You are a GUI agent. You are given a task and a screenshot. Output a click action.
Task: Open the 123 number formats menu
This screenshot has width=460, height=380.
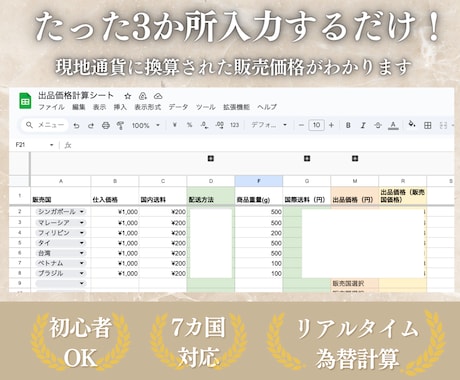pyautogui.click(x=235, y=125)
